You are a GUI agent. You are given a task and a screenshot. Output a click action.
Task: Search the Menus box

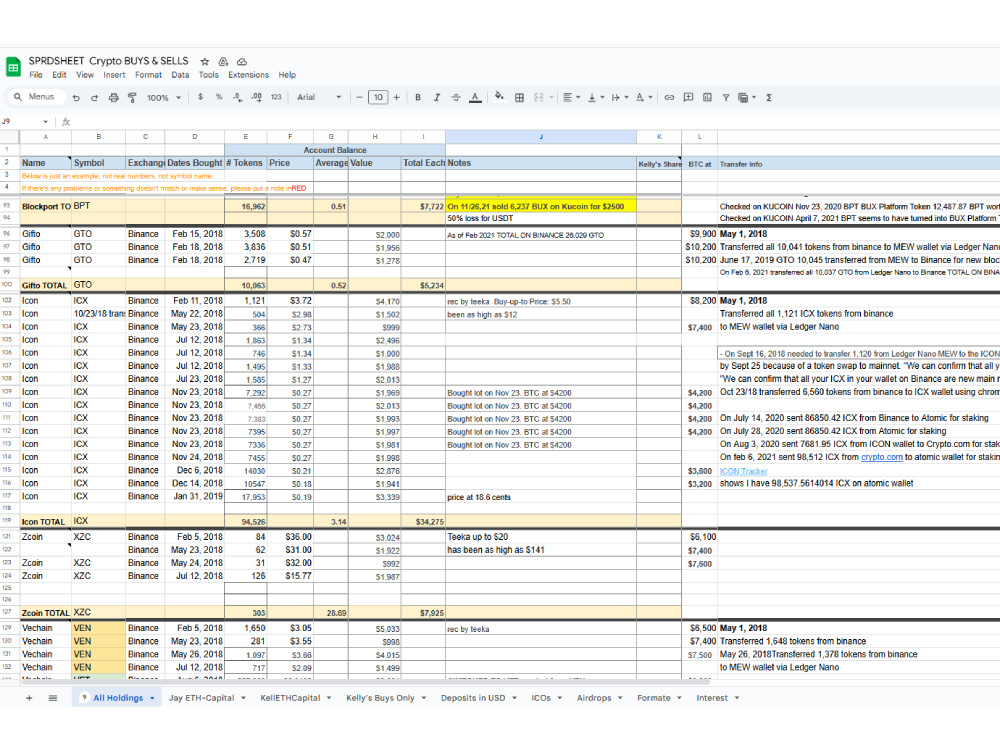pos(36,97)
